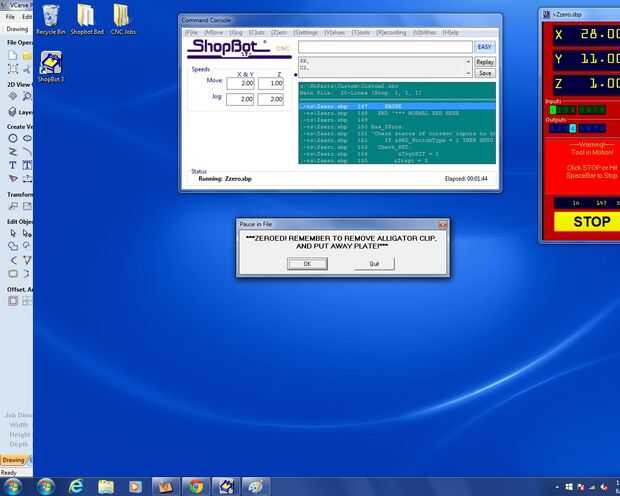This screenshot has width=620, height=496.
Task: Click the Running: Zzero.sbp status text
Action: point(225,179)
